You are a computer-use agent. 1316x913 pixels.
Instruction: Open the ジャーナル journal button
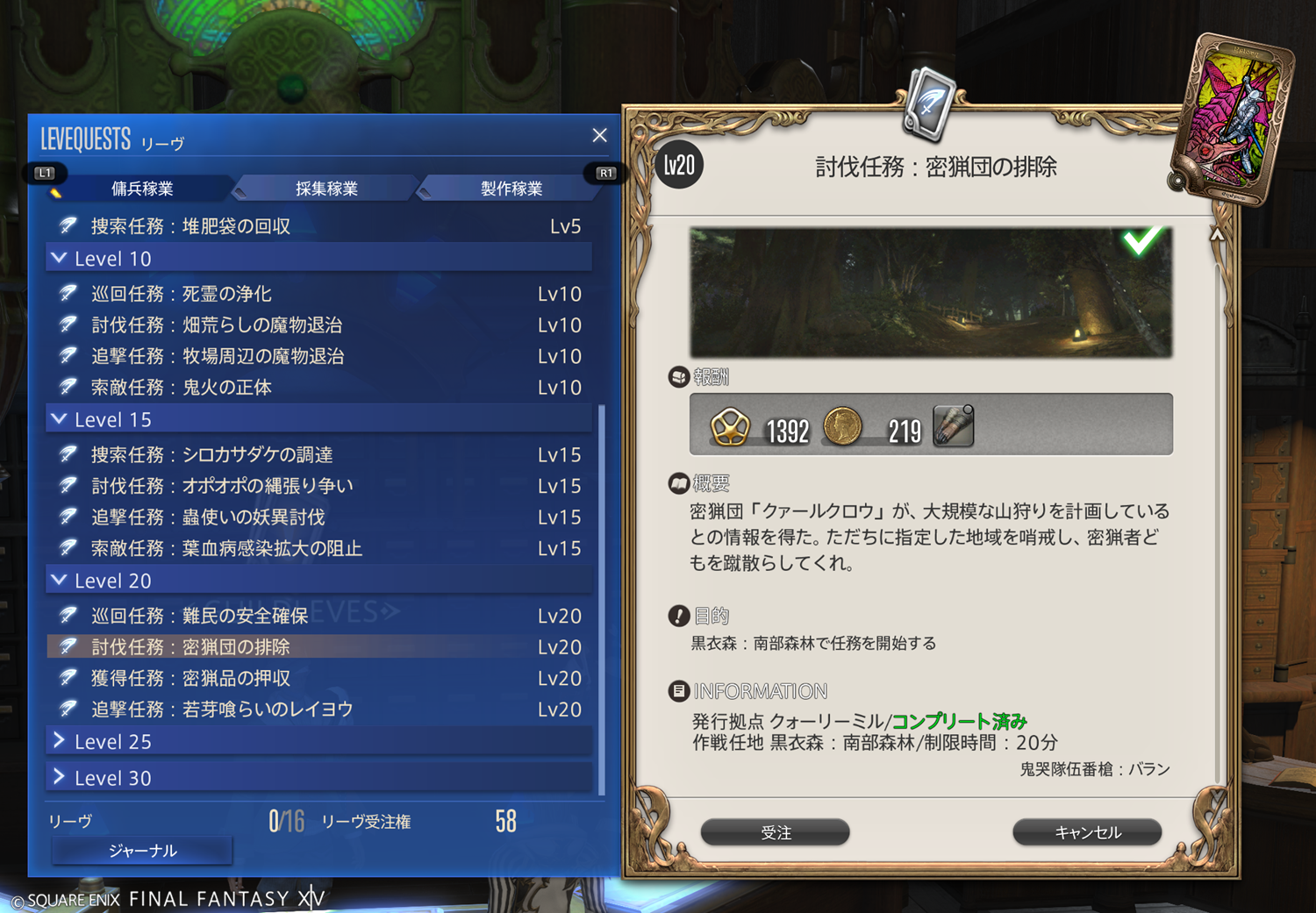142,851
